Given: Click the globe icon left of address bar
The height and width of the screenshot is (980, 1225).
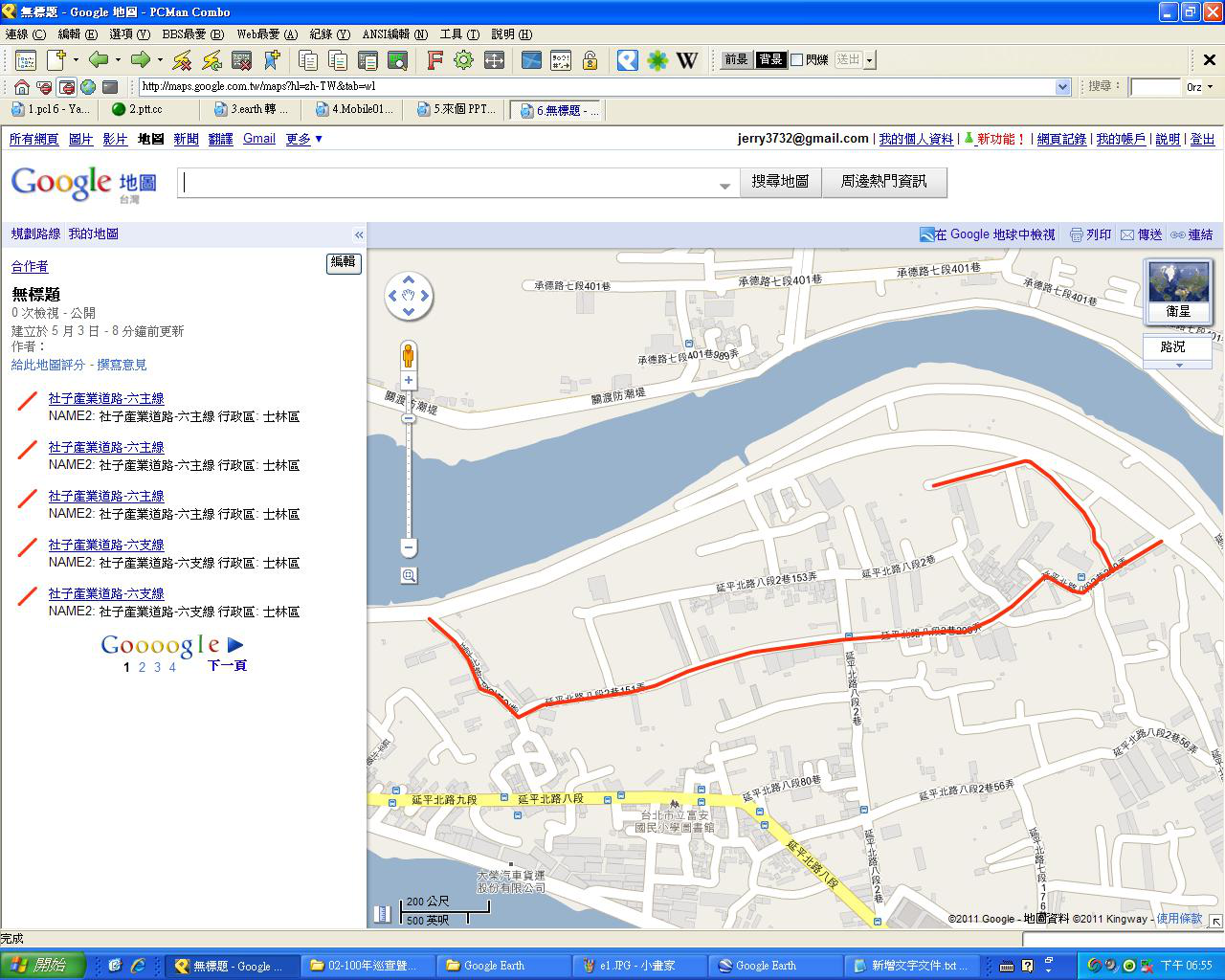Looking at the screenshot, I should pyautogui.click(x=88, y=87).
